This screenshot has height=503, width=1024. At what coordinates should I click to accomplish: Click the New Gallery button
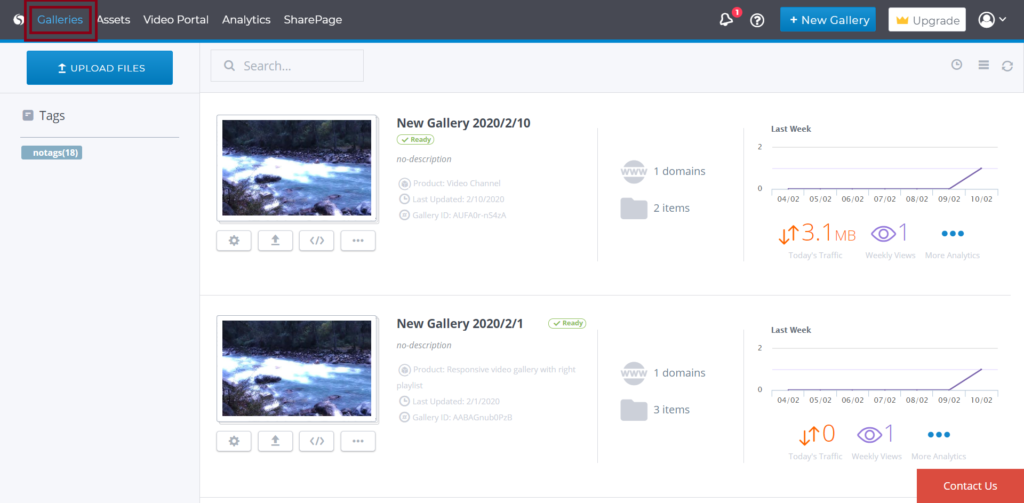827,20
